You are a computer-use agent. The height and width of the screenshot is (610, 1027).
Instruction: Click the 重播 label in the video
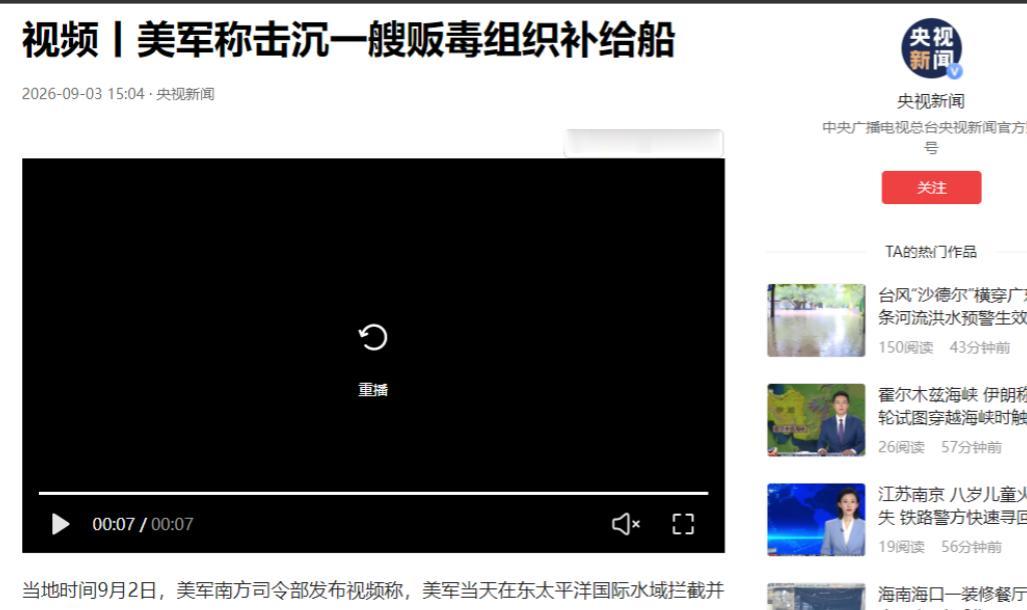[373, 390]
